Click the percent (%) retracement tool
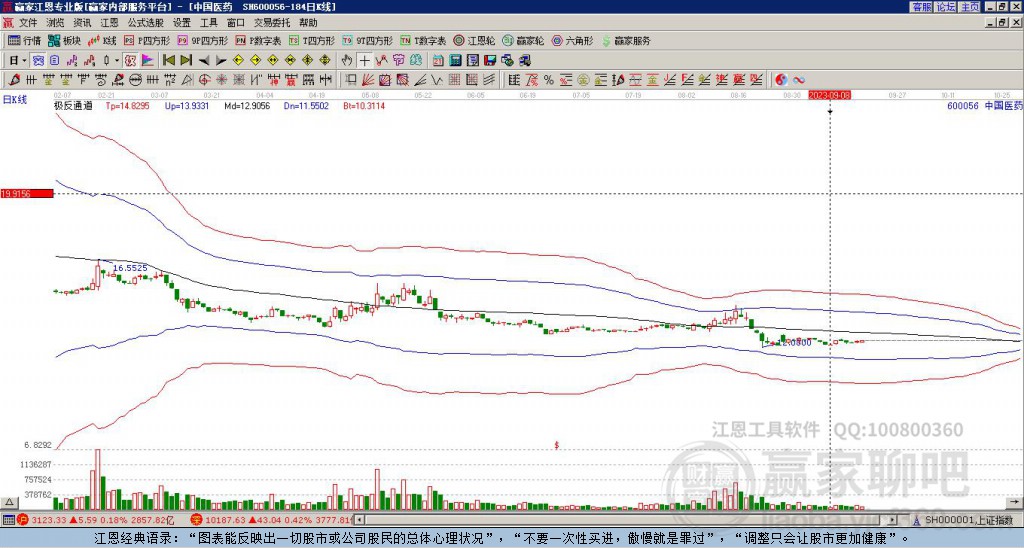 click(x=549, y=80)
